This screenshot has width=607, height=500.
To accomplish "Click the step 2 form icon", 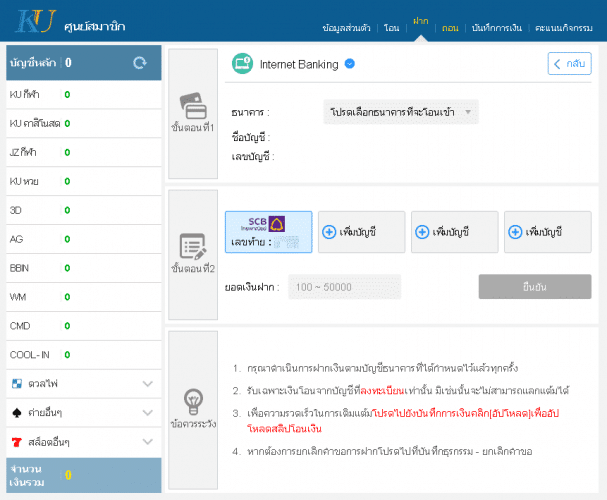I will coord(193,246).
